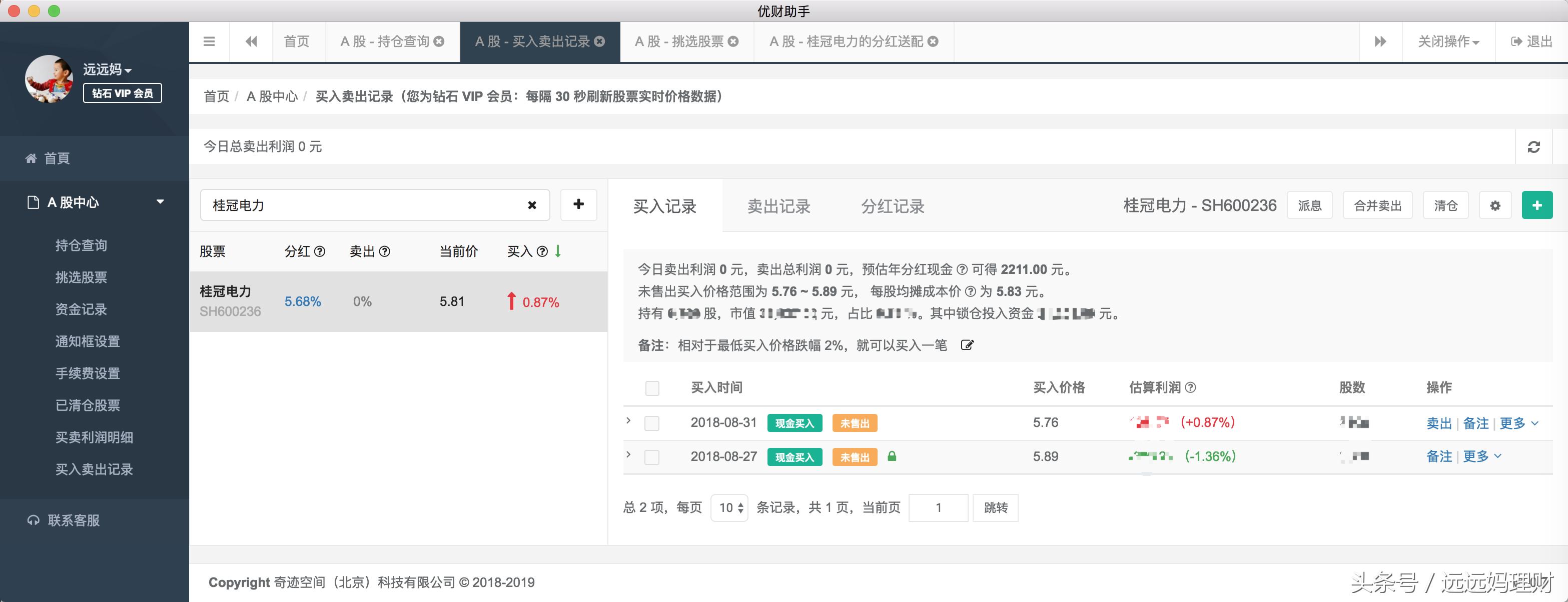Sort by 买入 using the down arrow
The image size is (1568, 602).
(x=557, y=251)
